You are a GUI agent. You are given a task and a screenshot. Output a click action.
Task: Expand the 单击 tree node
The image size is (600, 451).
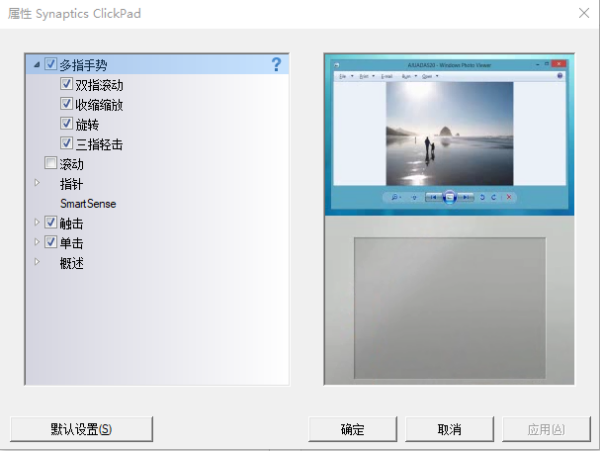[37, 242]
